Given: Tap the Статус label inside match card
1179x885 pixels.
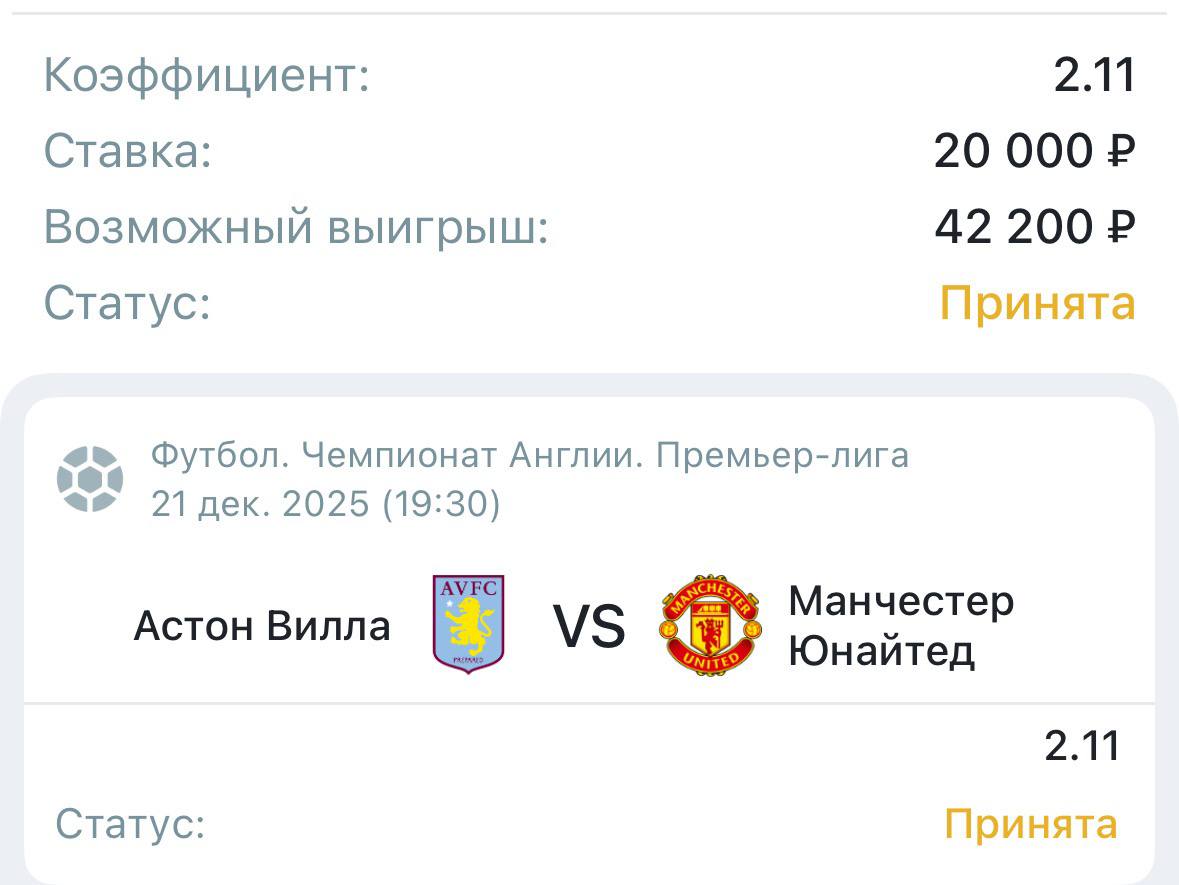Looking at the screenshot, I should (130, 824).
